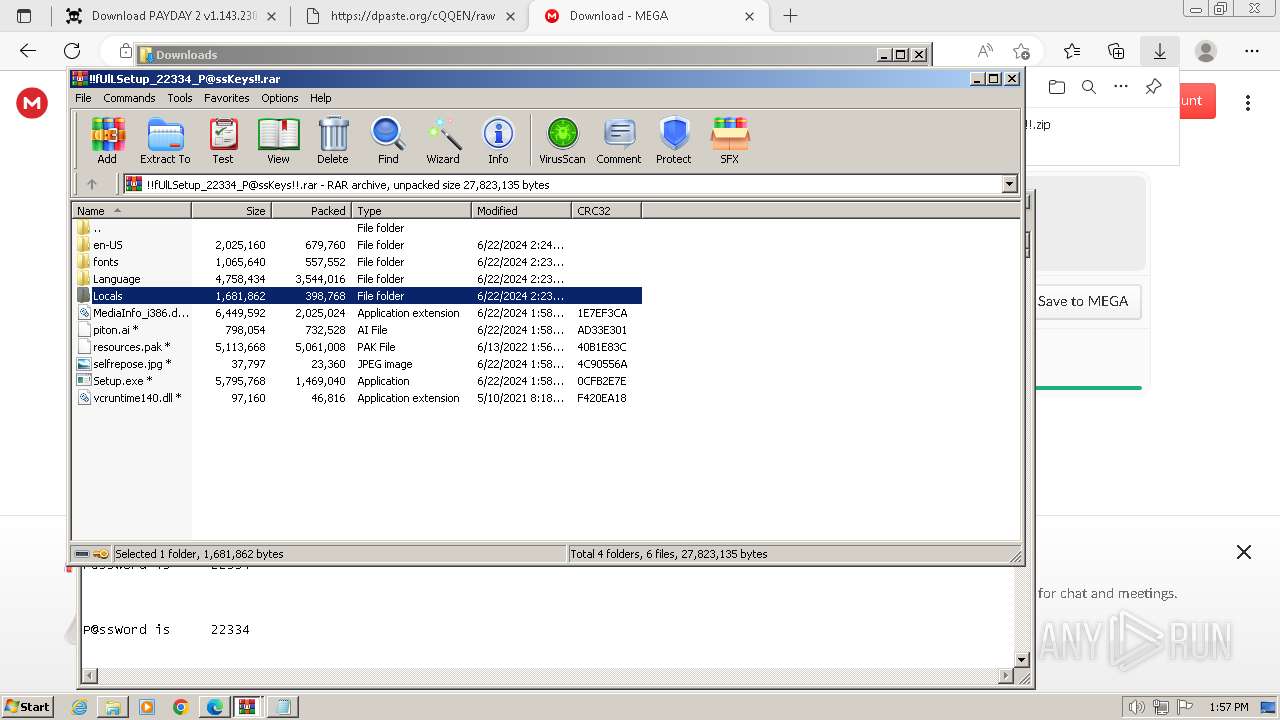
Task: Expand the archive path dropdown
Action: 1009,184
